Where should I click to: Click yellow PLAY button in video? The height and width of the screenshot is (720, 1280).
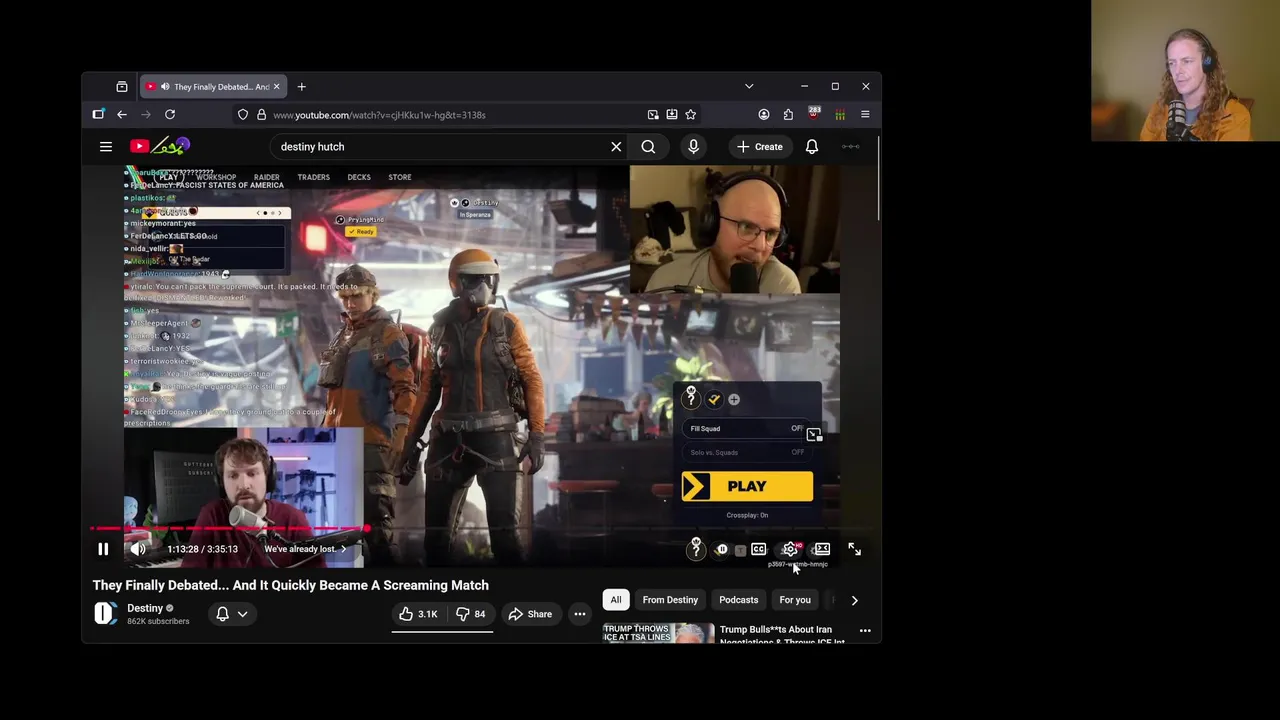[747, 487]
